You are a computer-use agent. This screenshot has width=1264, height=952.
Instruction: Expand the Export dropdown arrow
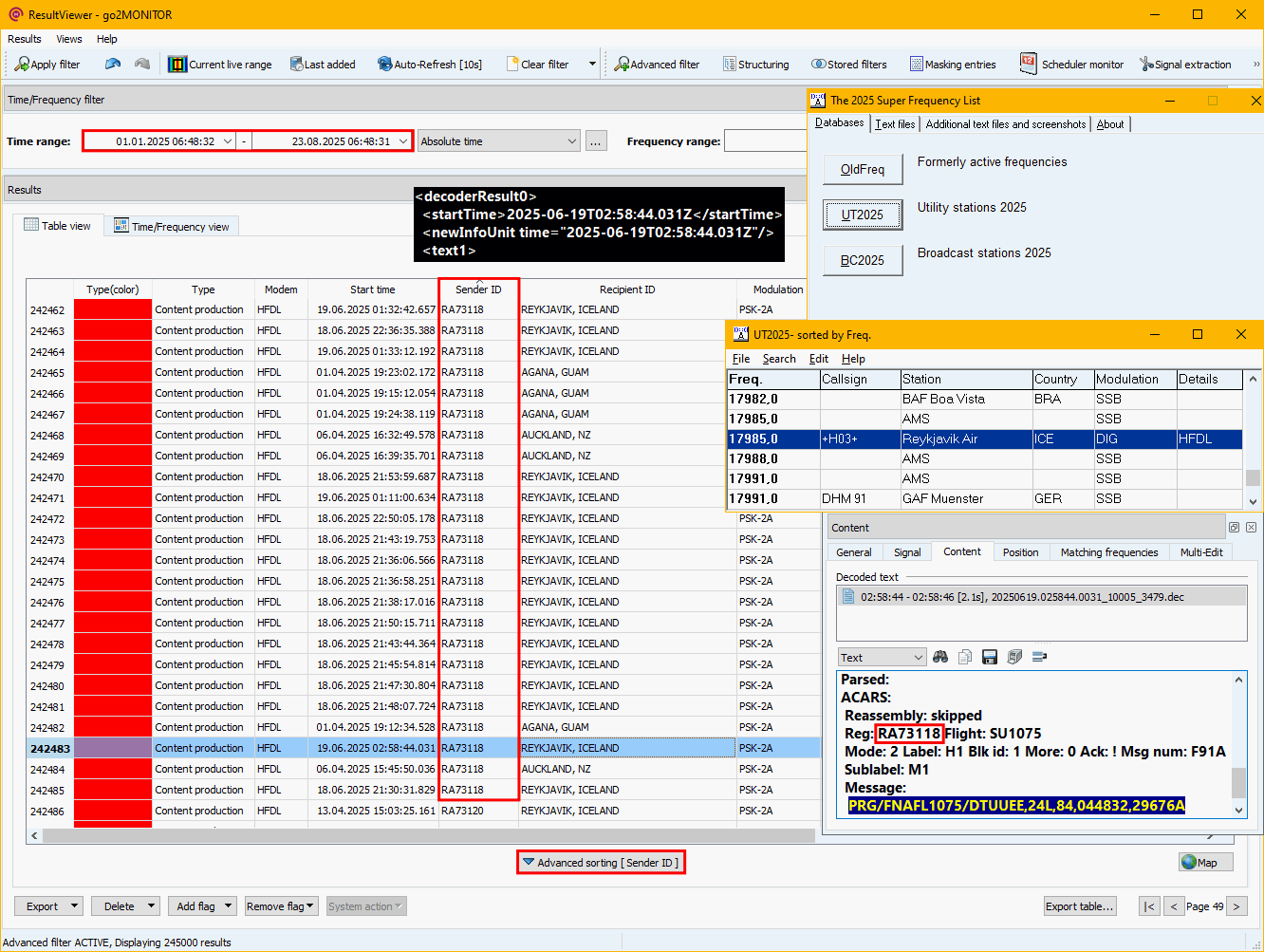[74, 905]
